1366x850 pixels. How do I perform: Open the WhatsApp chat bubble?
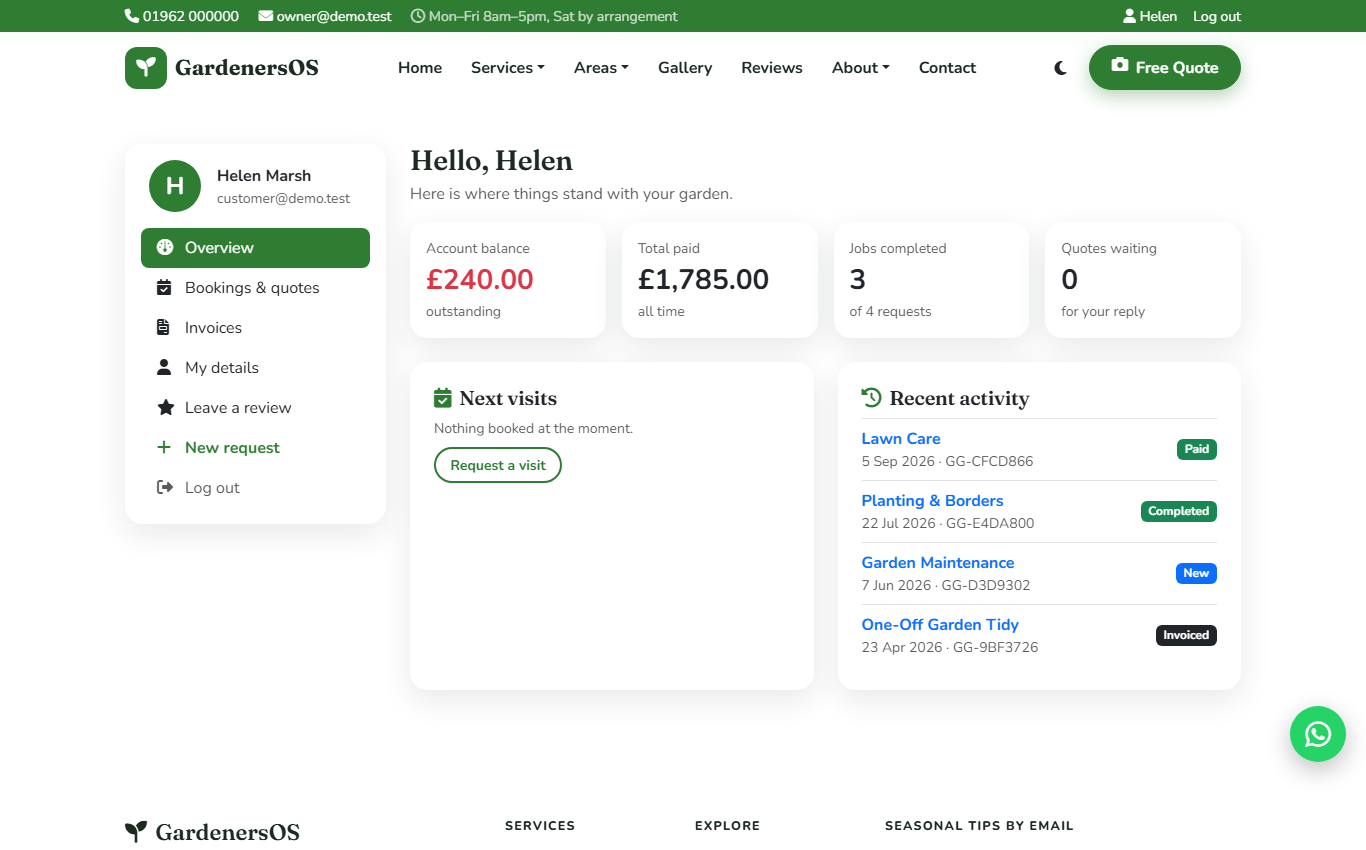1318,734
